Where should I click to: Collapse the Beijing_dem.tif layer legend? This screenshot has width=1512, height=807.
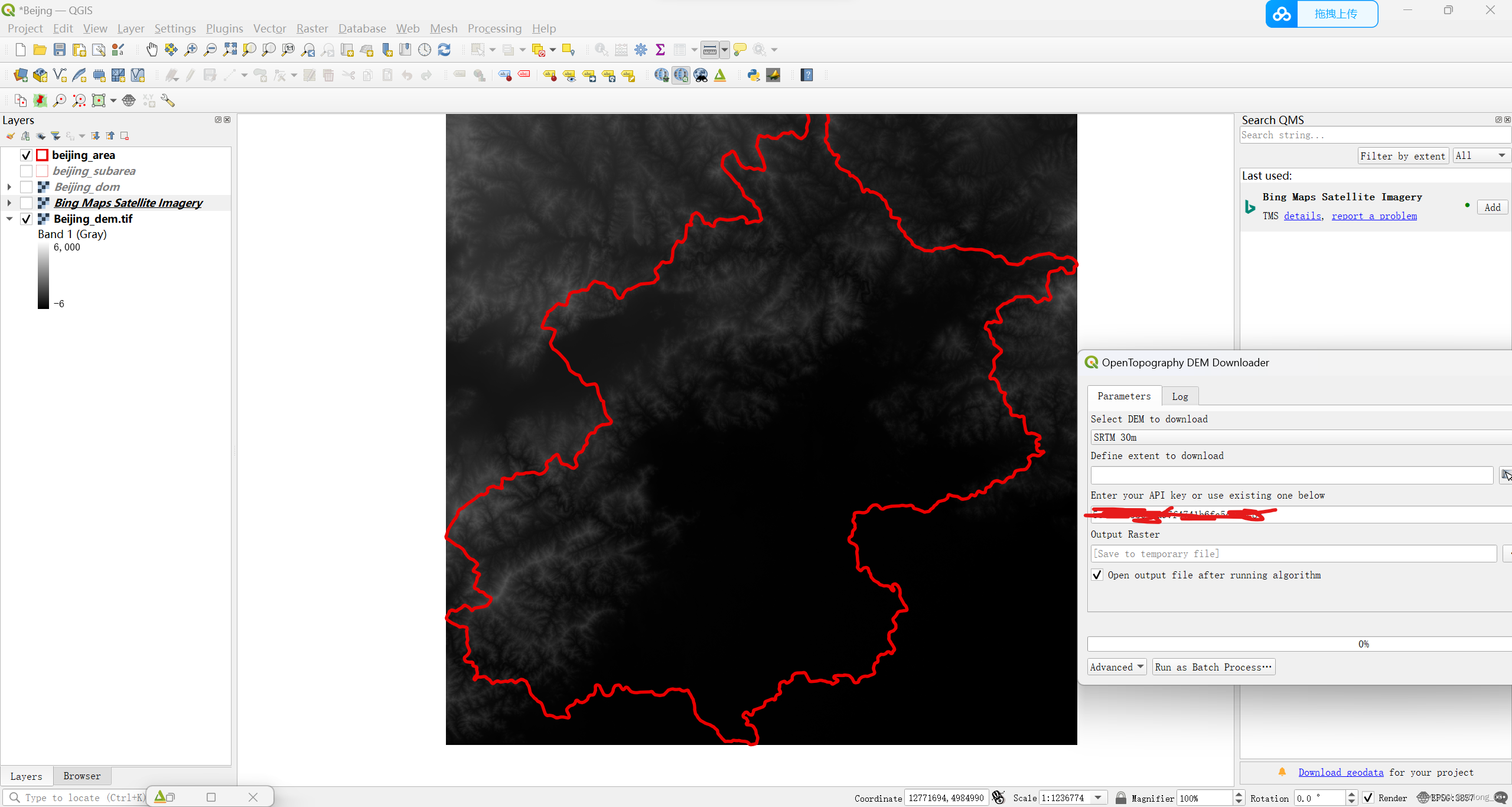pyautogui.click(x=9, y=219)
